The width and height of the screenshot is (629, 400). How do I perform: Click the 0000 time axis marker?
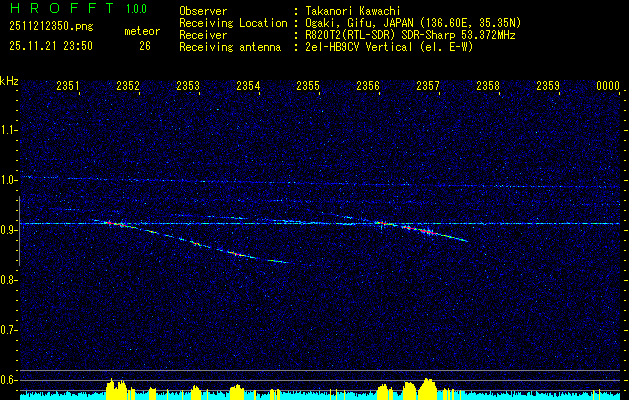608,86
